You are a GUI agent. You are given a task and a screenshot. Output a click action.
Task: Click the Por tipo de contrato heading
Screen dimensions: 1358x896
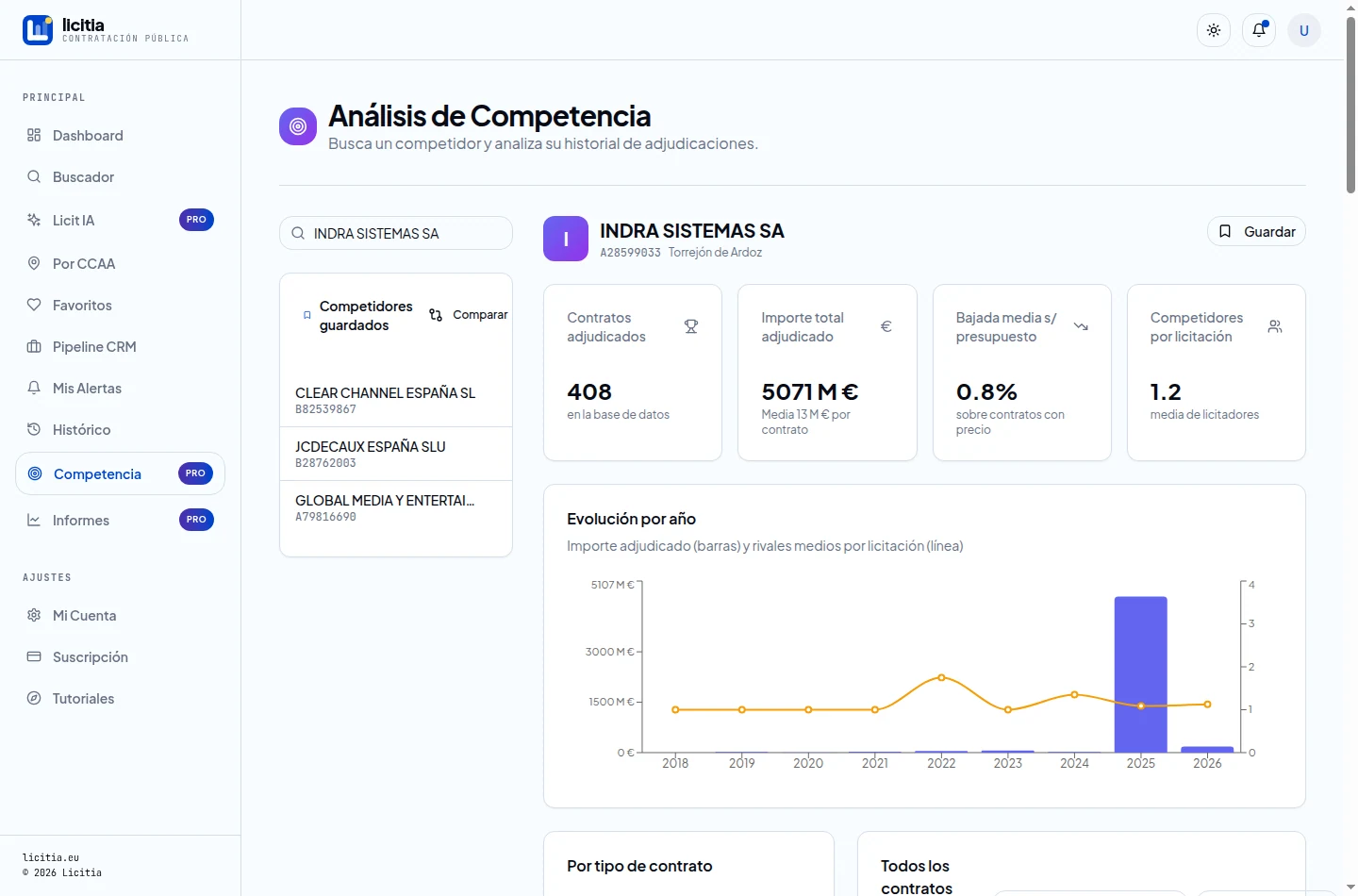coord(639,866)
